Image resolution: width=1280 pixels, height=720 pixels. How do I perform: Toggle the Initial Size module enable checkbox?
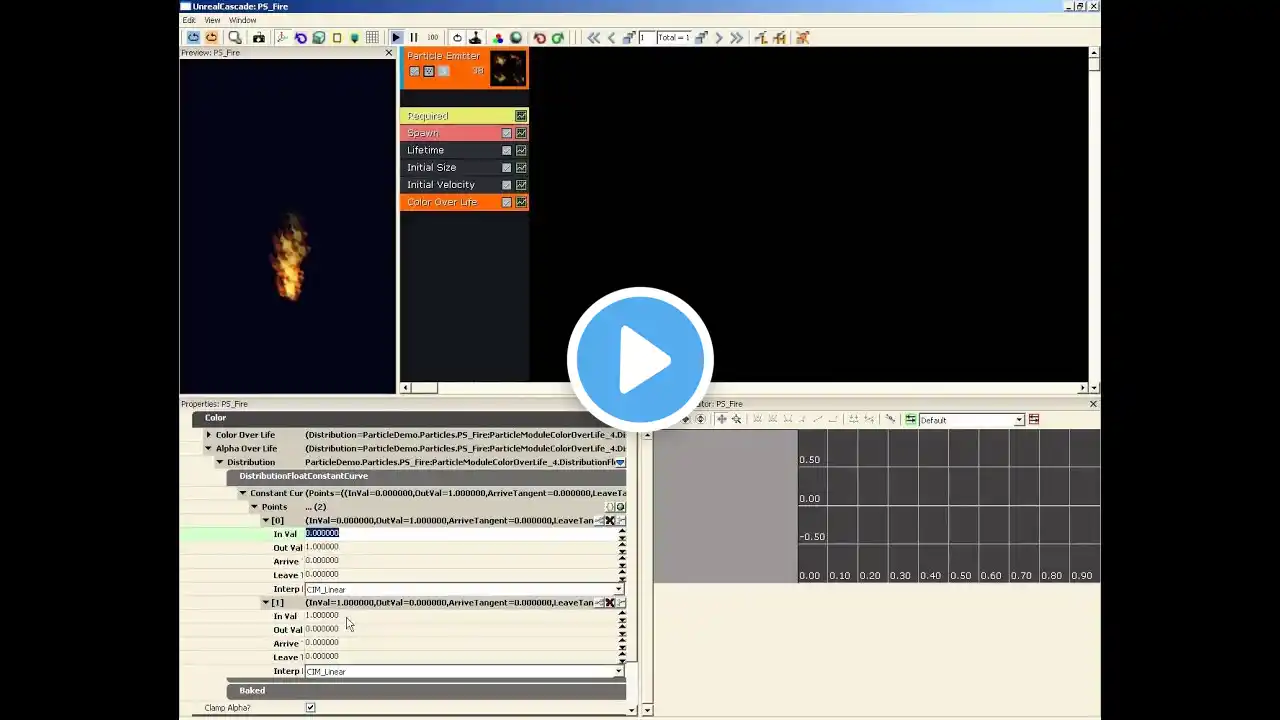coord(507,167)
